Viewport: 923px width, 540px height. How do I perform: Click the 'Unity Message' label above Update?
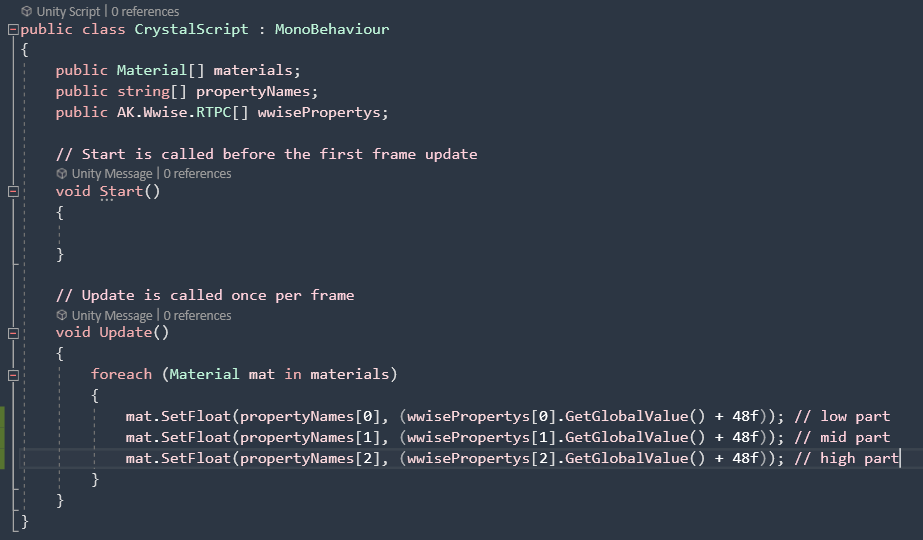pos(112,316)
